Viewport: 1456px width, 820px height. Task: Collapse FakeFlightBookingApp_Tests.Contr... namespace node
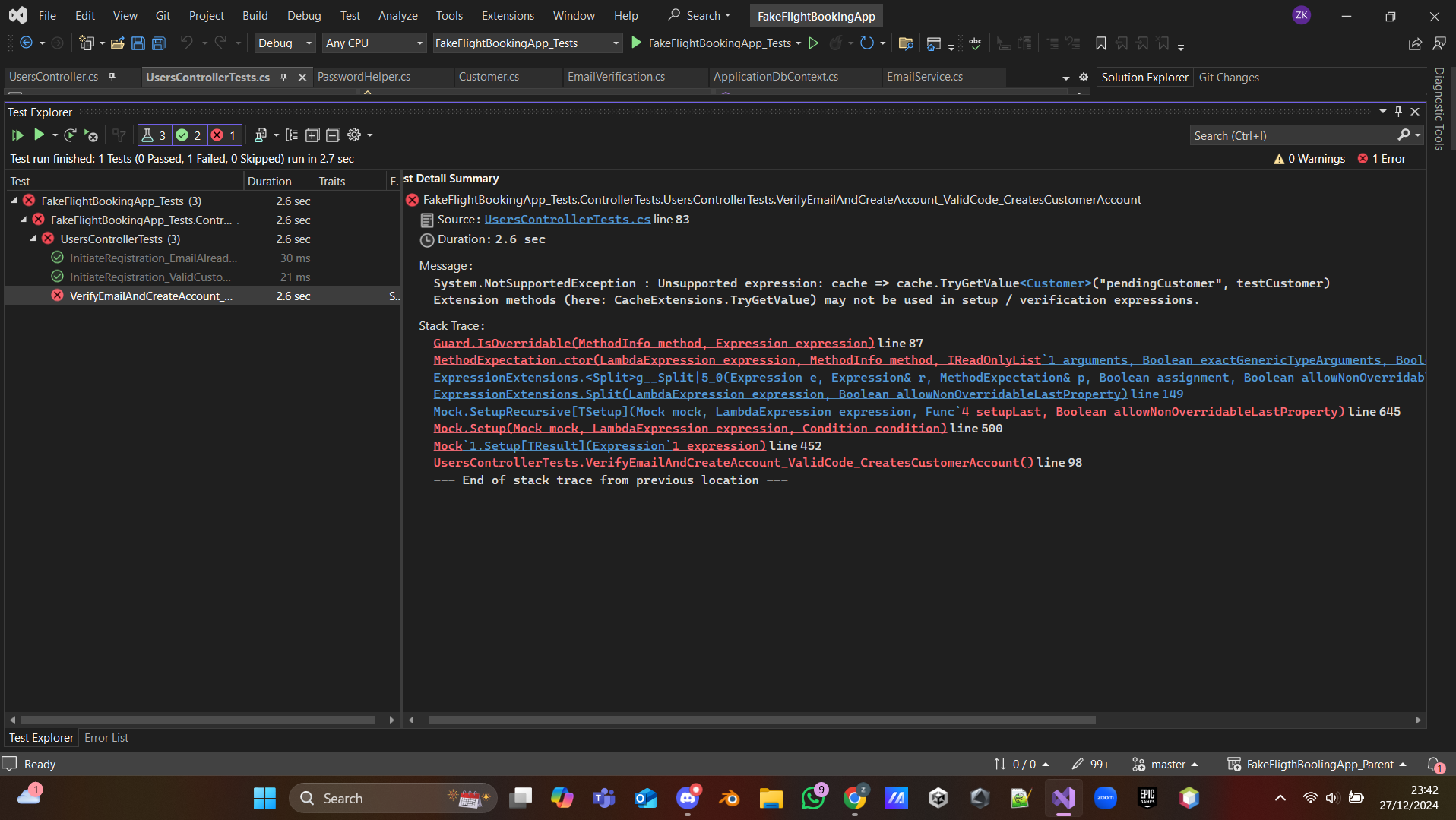24,220
